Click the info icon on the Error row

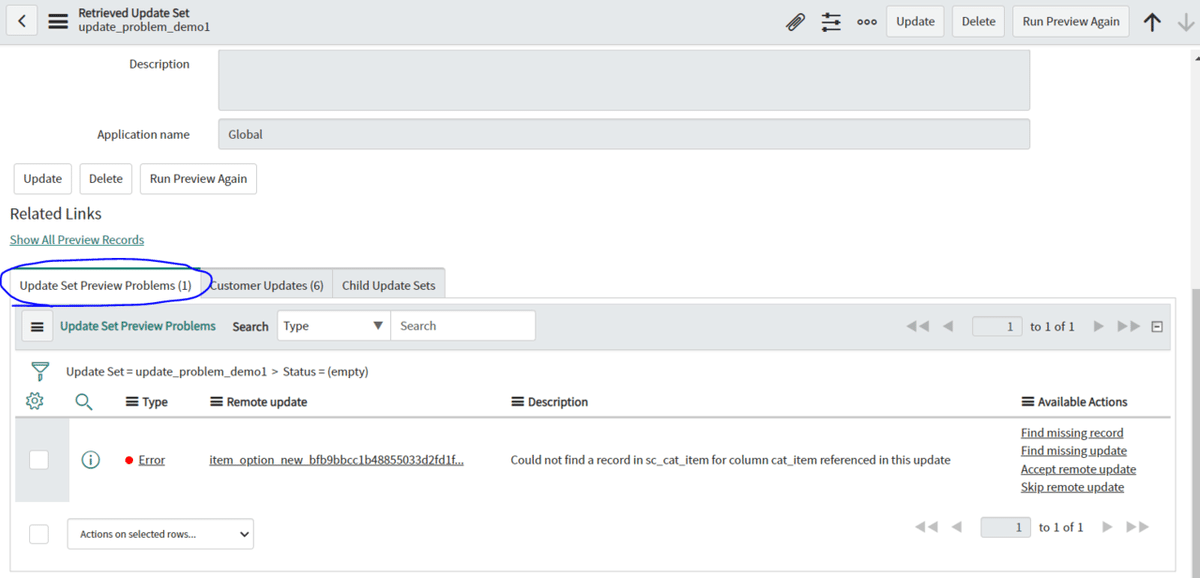[91, 459]
